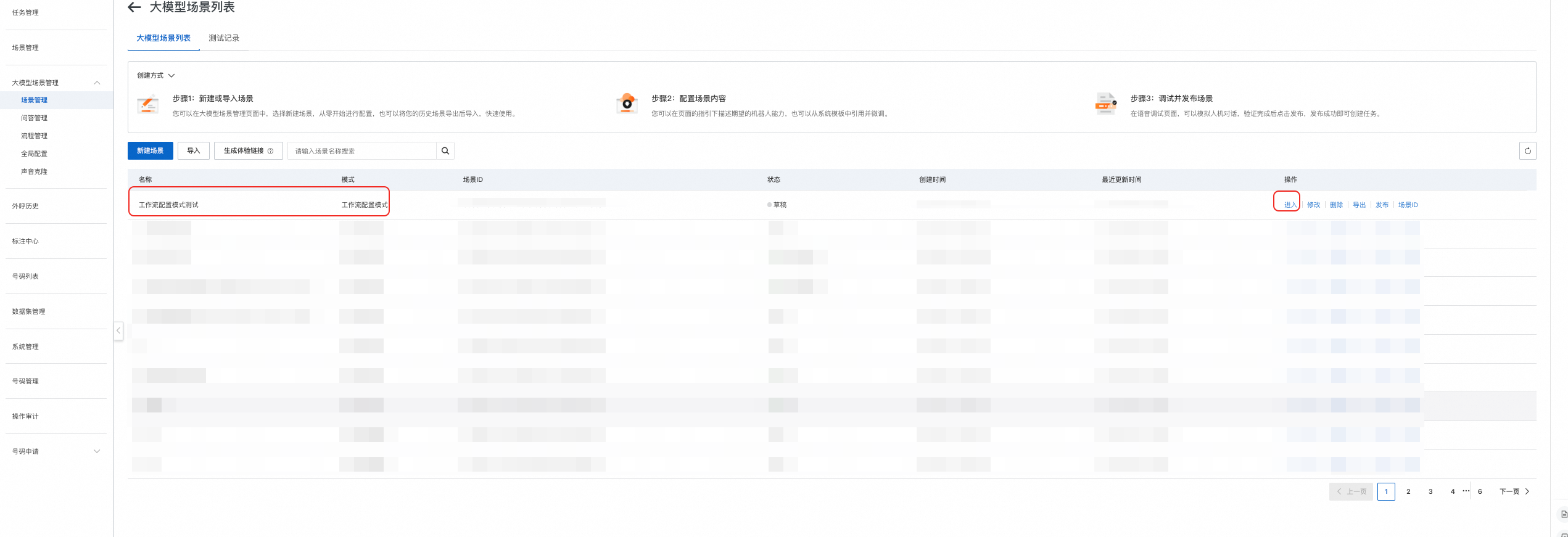Click the back arrow beside 大模型场景列表
Image resolution: width=1568 pixels, height=537 pixels.
click(x=134, y=7)
